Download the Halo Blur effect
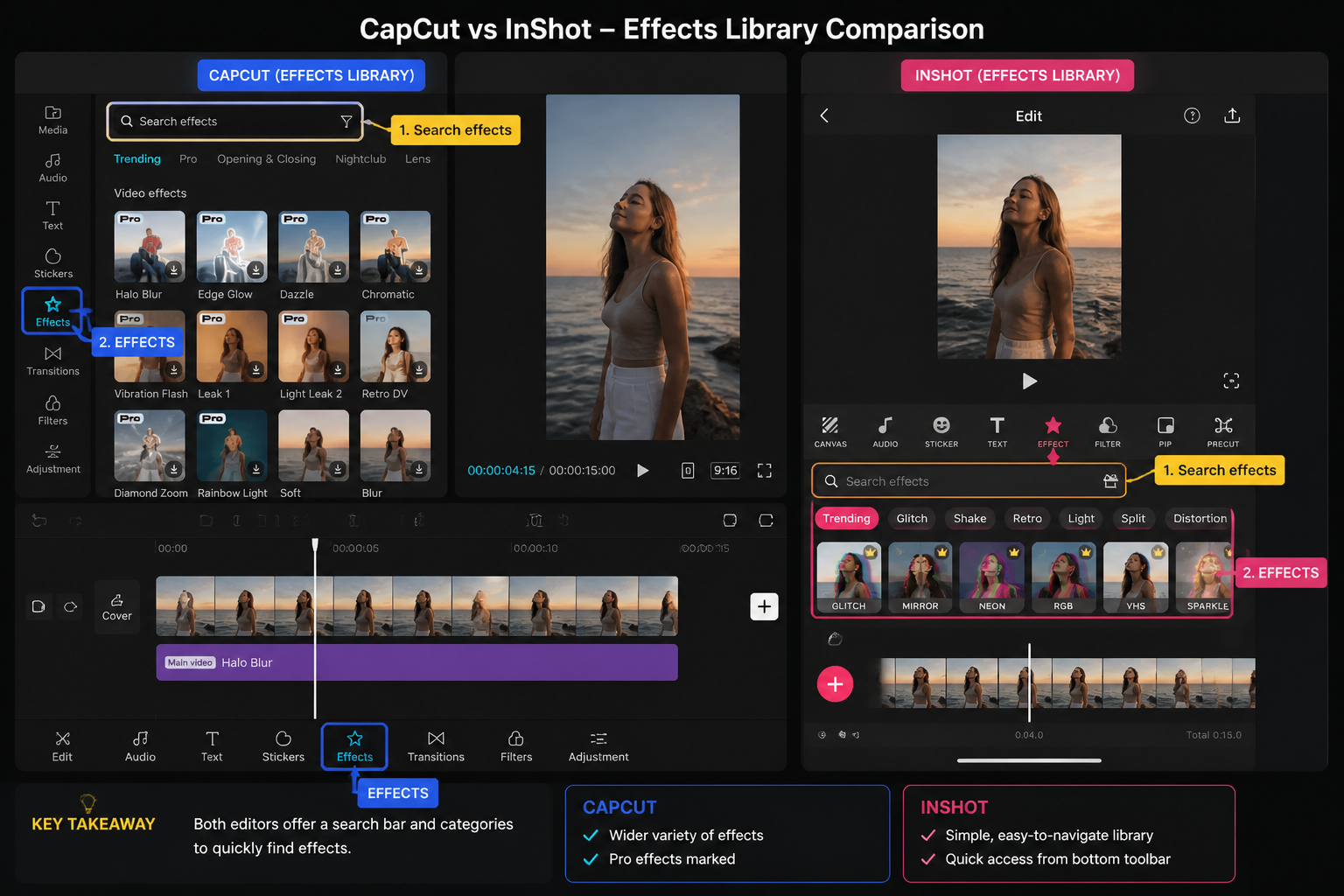The image size is (1344, 896). click(174, 270)
